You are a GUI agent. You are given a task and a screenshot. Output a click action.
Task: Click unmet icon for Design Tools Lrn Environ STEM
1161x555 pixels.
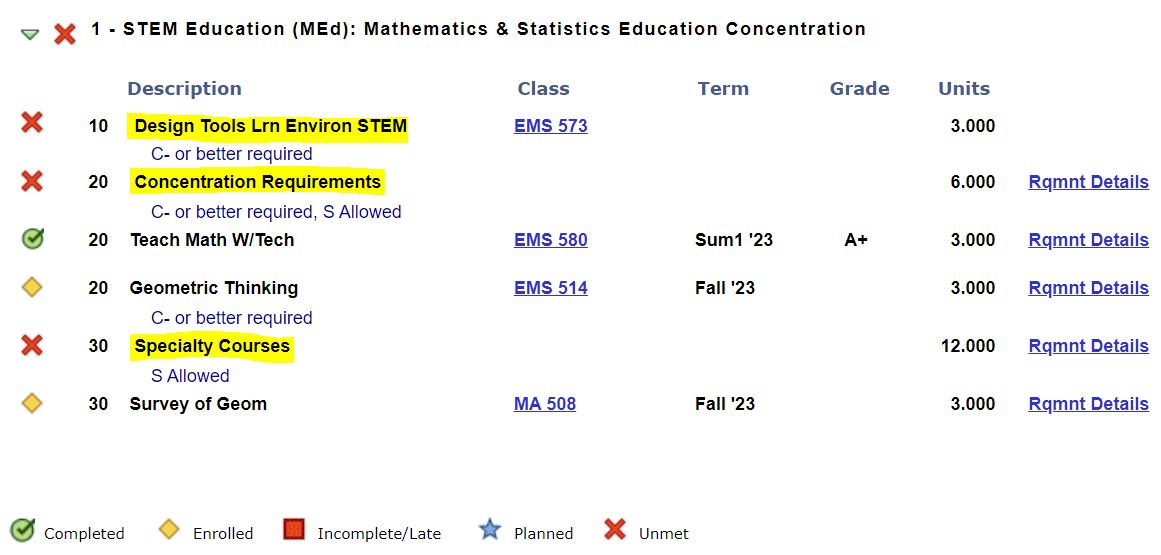32,123
